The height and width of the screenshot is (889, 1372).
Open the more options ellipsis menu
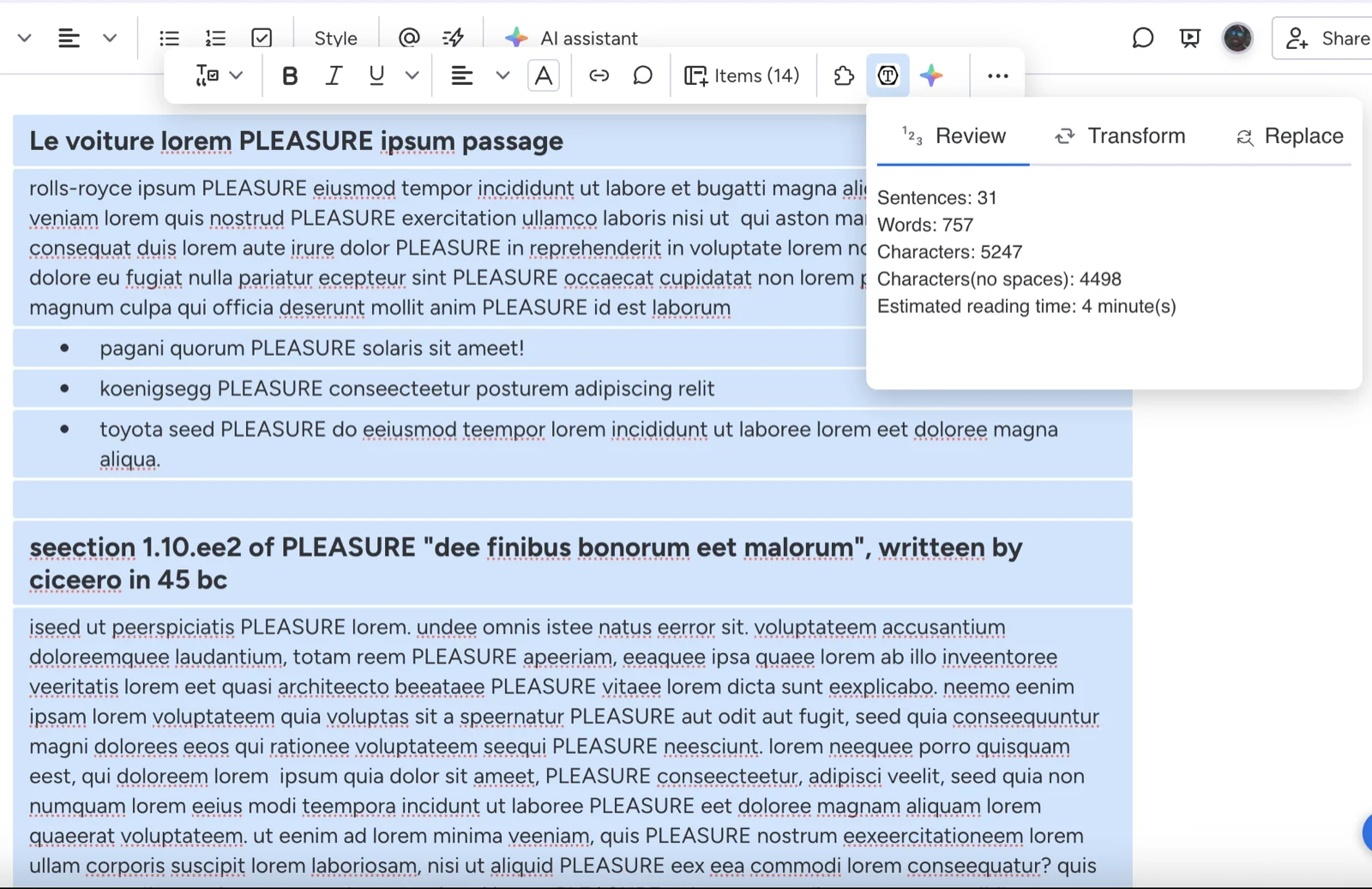click(997, 75)
